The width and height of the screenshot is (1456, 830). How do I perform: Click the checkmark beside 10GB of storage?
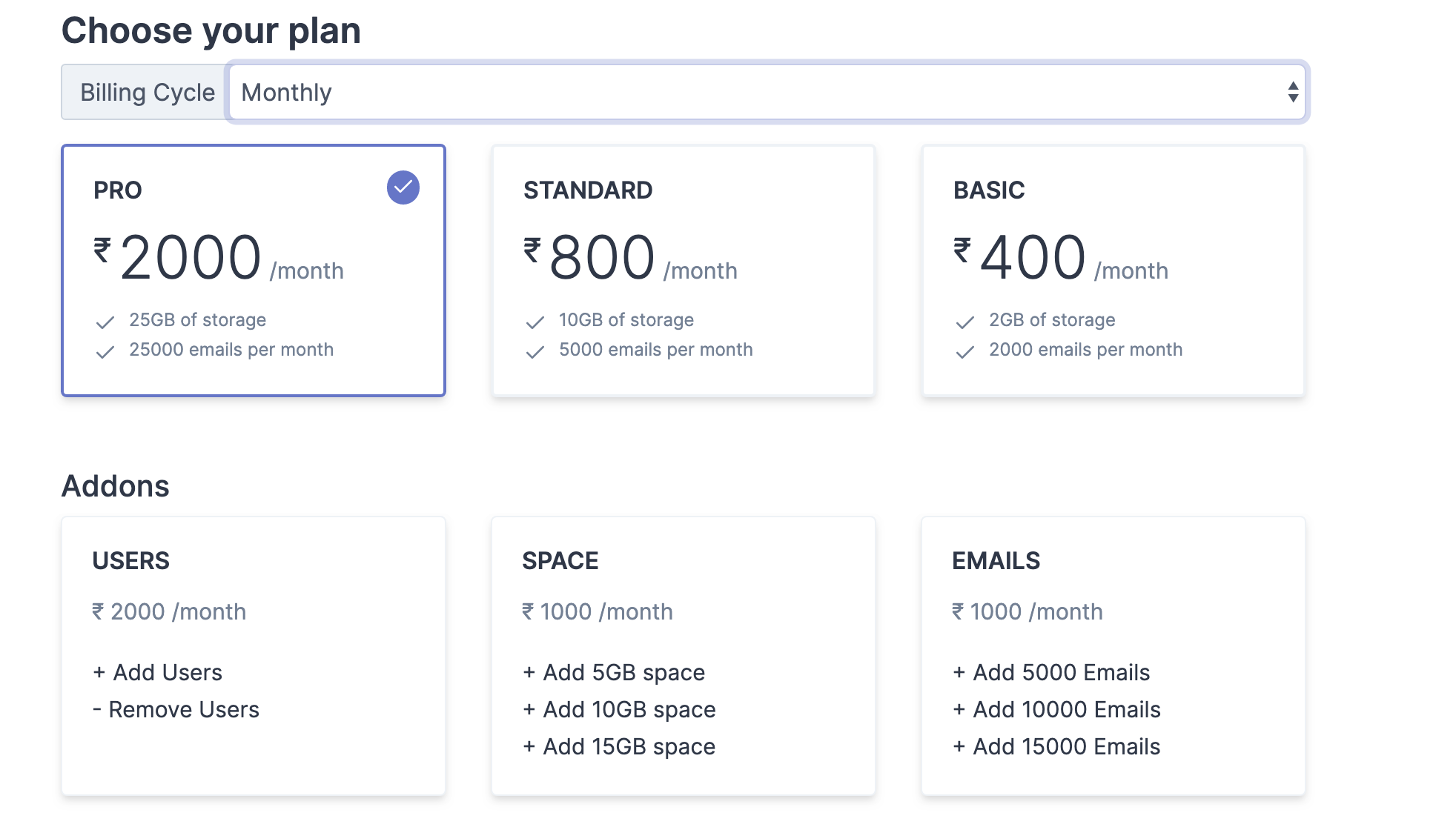[x=535, y=322]
